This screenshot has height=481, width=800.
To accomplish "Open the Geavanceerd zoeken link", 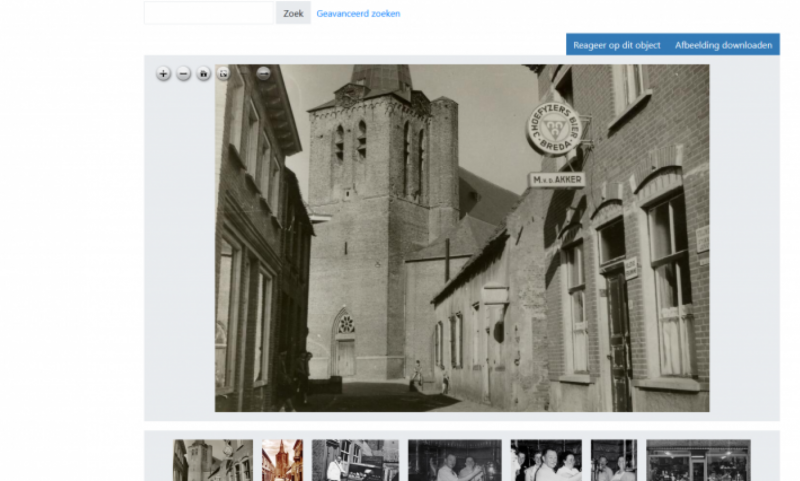I will 358,14.
